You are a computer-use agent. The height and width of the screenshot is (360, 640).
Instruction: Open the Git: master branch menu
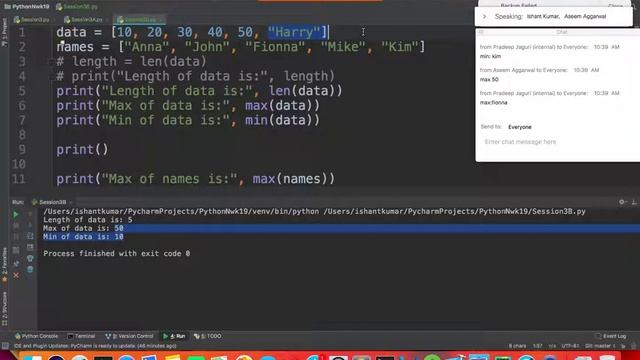click(x=600, y=346)
